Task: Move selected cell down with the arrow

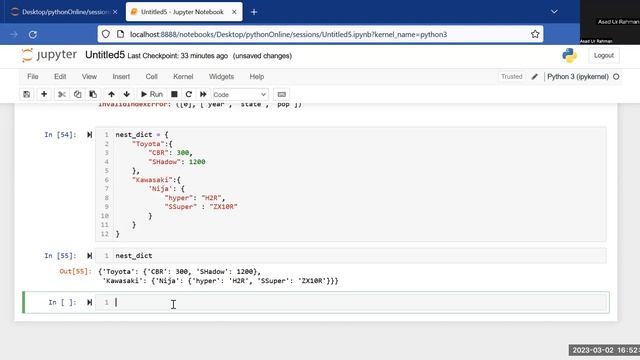Action: [x=127, y=94]
